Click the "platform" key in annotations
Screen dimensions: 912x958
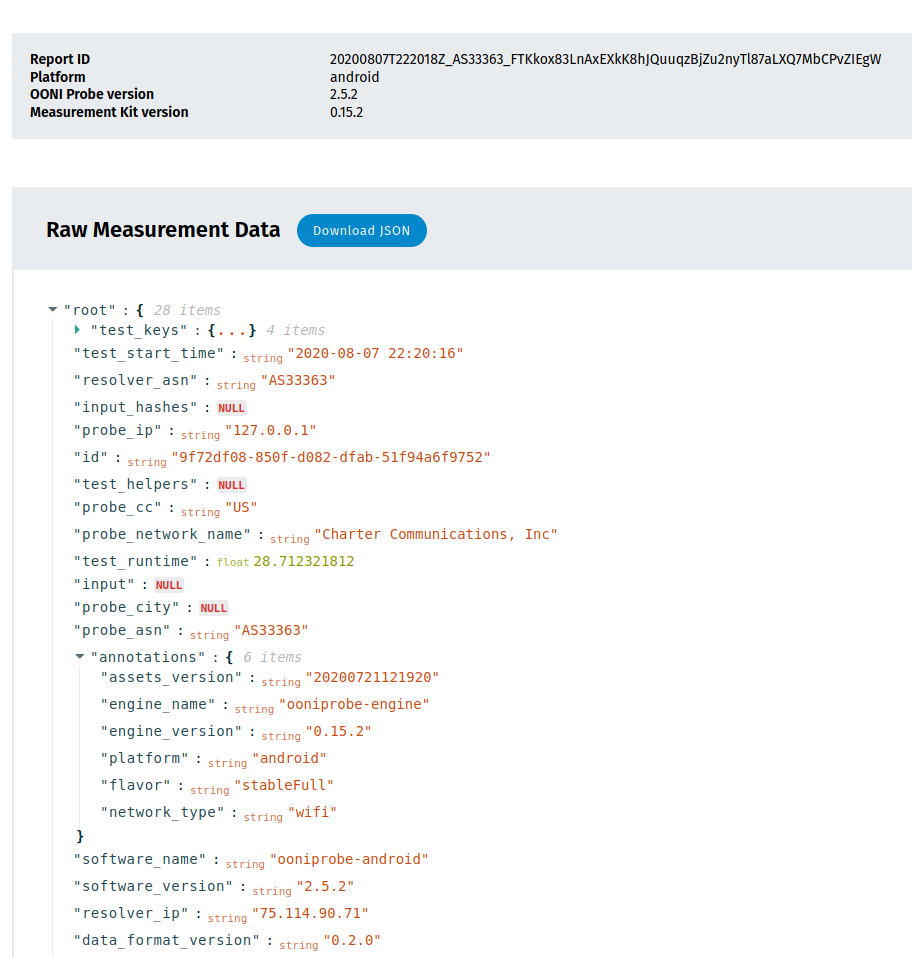click(145, 758)
